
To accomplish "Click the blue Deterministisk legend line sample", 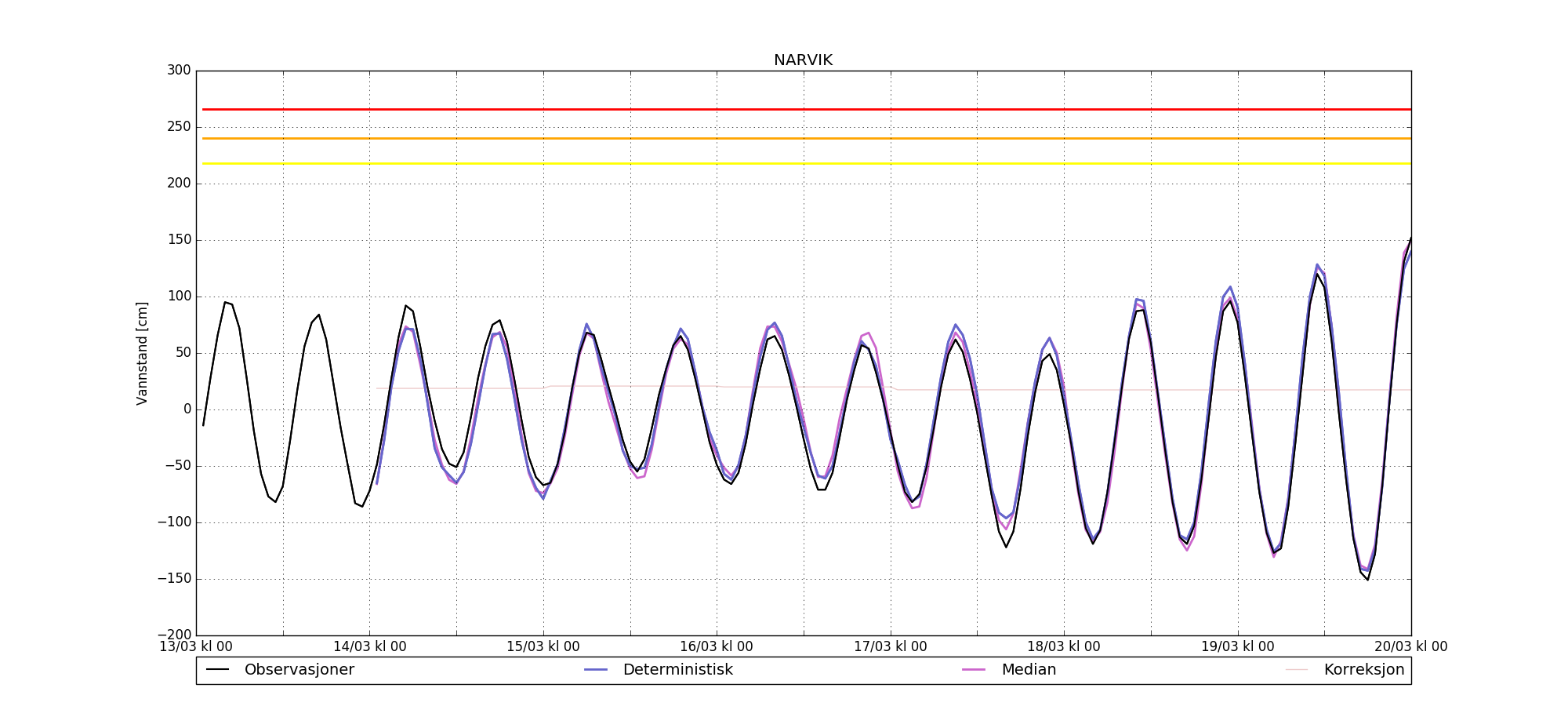I will (596, 670).
